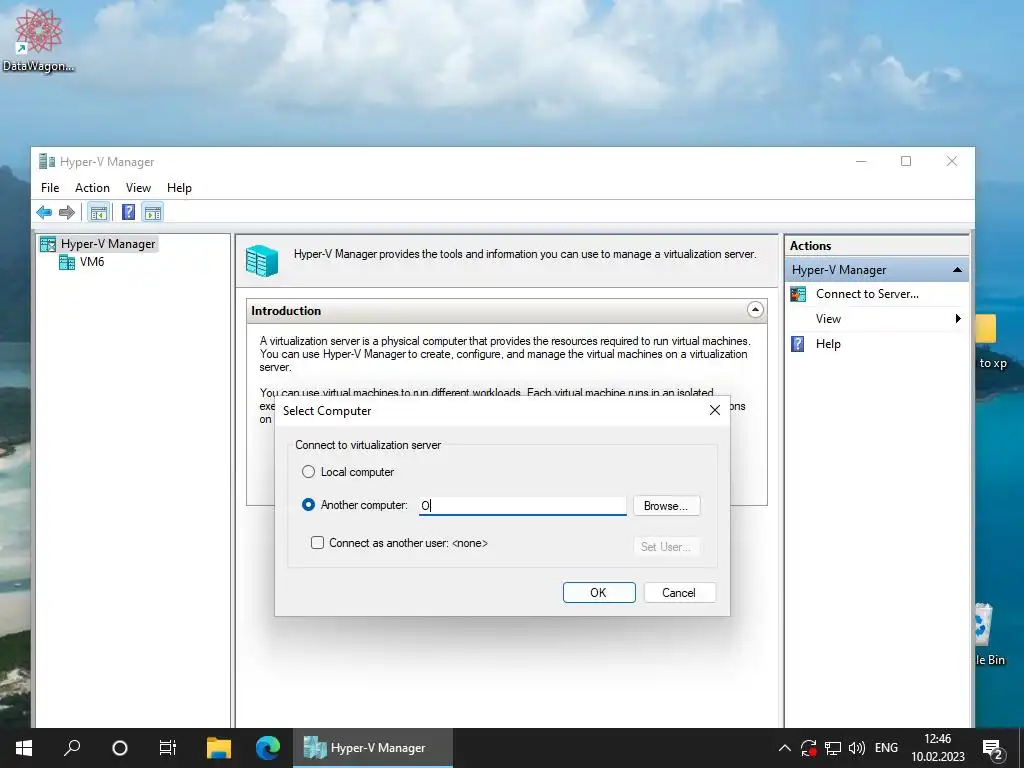This screenshot has width=1024, height=768.
Task: Click the Back arrow toolbar icon
Action: point(44,212)
